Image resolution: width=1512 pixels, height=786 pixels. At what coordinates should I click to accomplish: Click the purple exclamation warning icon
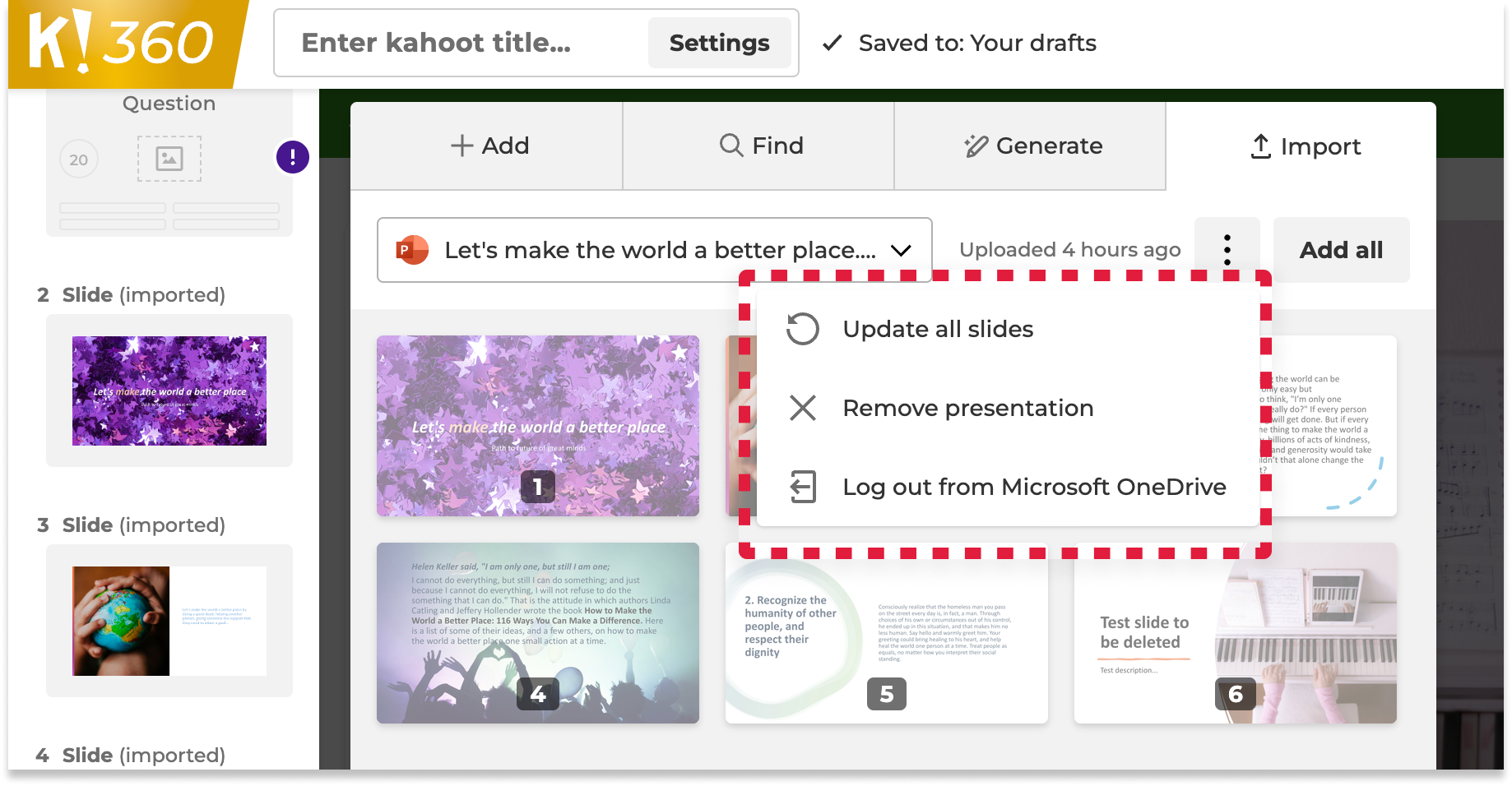coord(292,157)
